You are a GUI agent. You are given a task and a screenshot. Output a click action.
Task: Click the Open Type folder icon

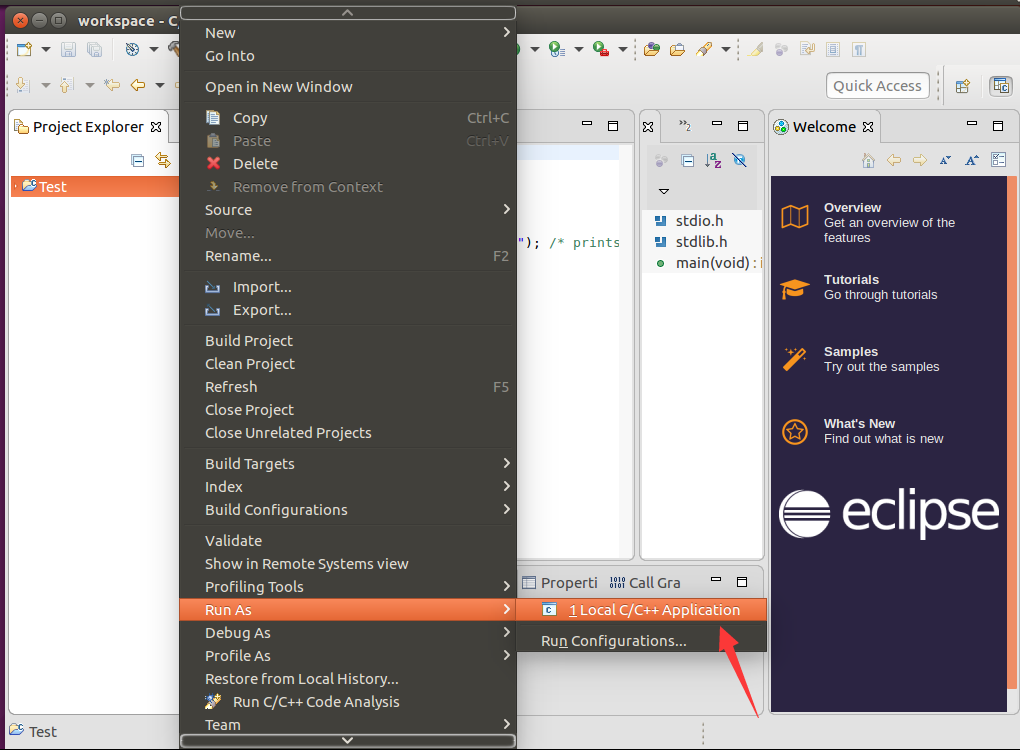(652, 49)
